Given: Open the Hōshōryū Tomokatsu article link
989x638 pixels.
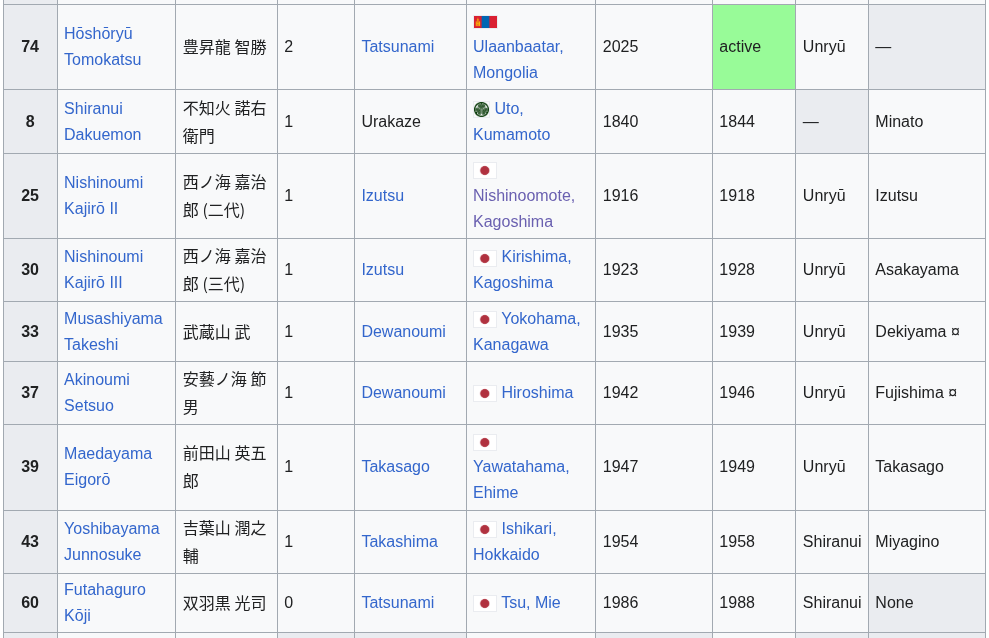Looking at the screenshot, I should [x=102, y=46].
